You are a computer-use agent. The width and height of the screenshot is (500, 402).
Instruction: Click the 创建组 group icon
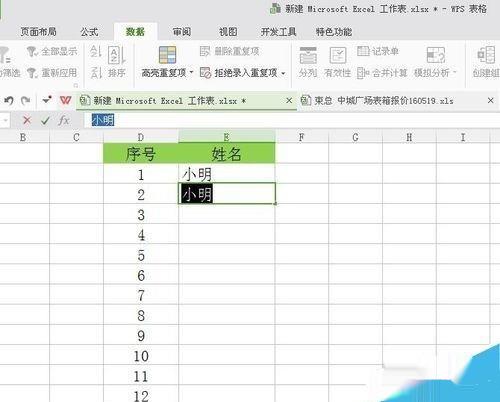[x=486, y=55]
